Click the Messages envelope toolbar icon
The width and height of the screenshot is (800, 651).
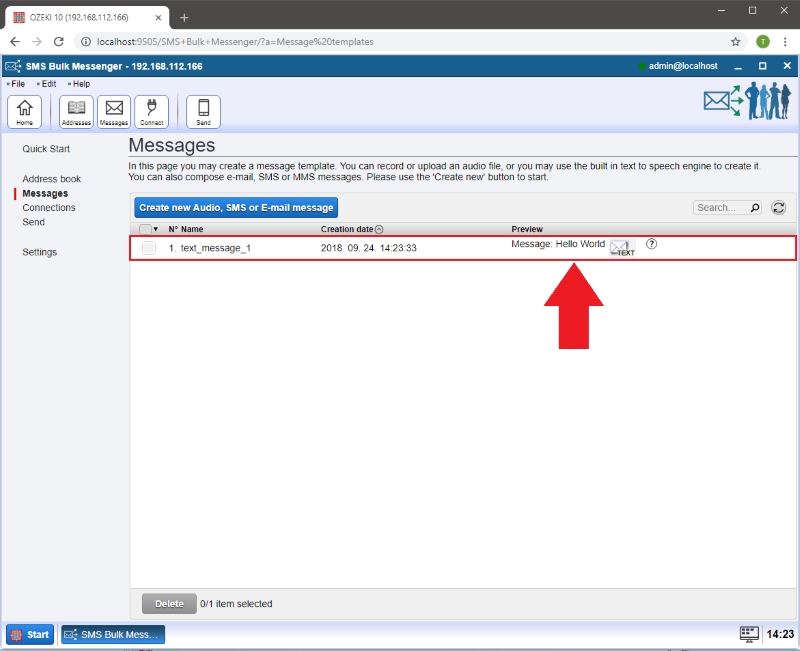[x=114, y=111]
